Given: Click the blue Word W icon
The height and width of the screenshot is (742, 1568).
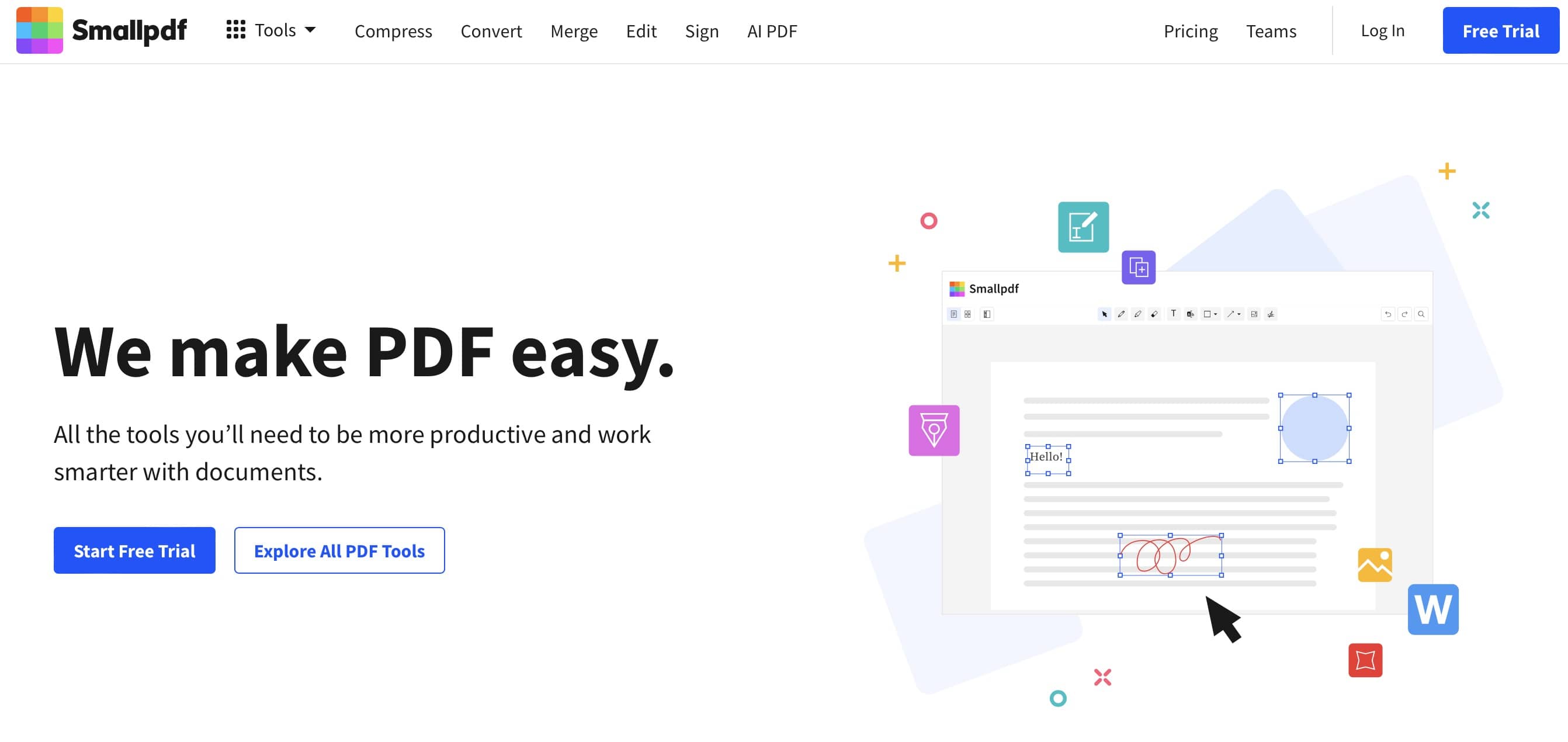Looking at the screenshot, I should pos(1432,609).
